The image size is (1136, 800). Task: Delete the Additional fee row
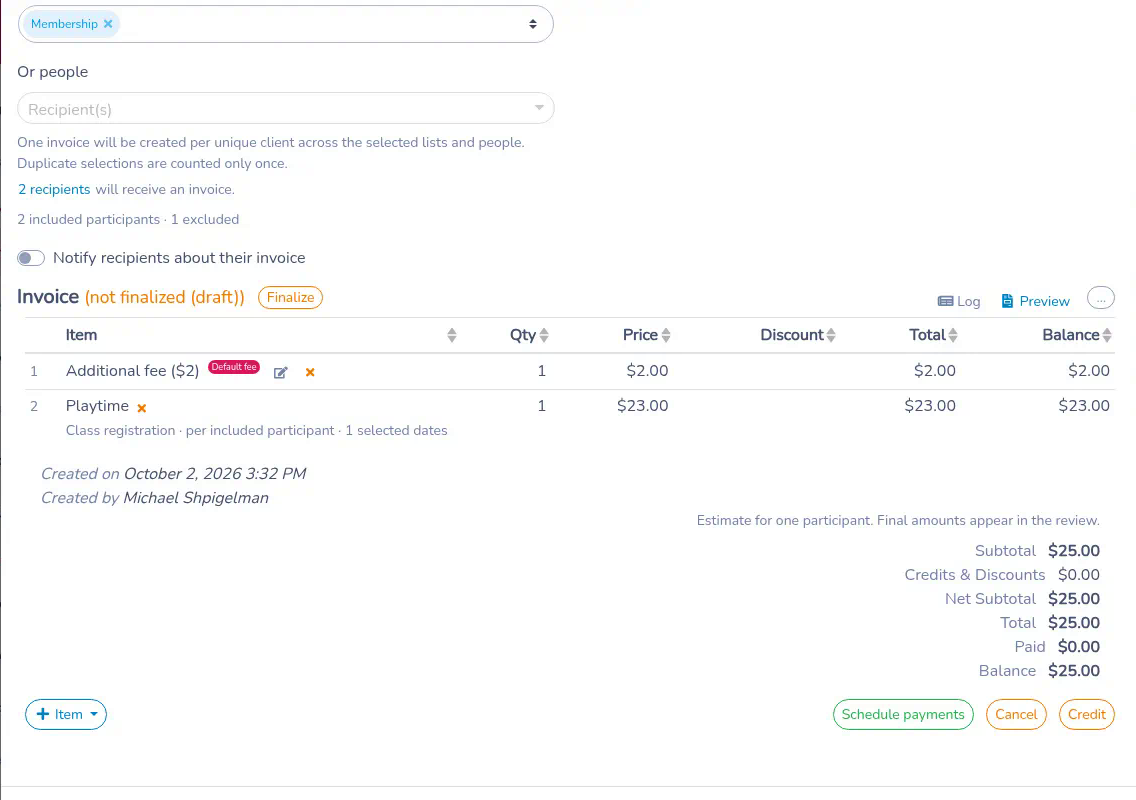[x=310, y=372]
